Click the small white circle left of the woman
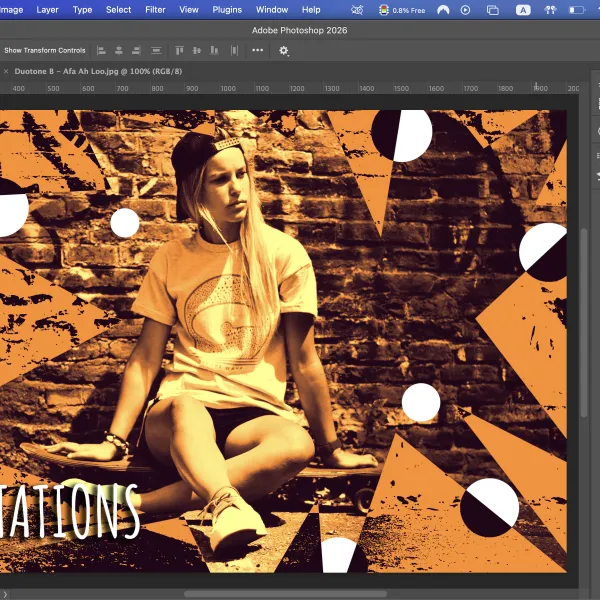Screen dimensions: 600x600 [x=125, y=223]
